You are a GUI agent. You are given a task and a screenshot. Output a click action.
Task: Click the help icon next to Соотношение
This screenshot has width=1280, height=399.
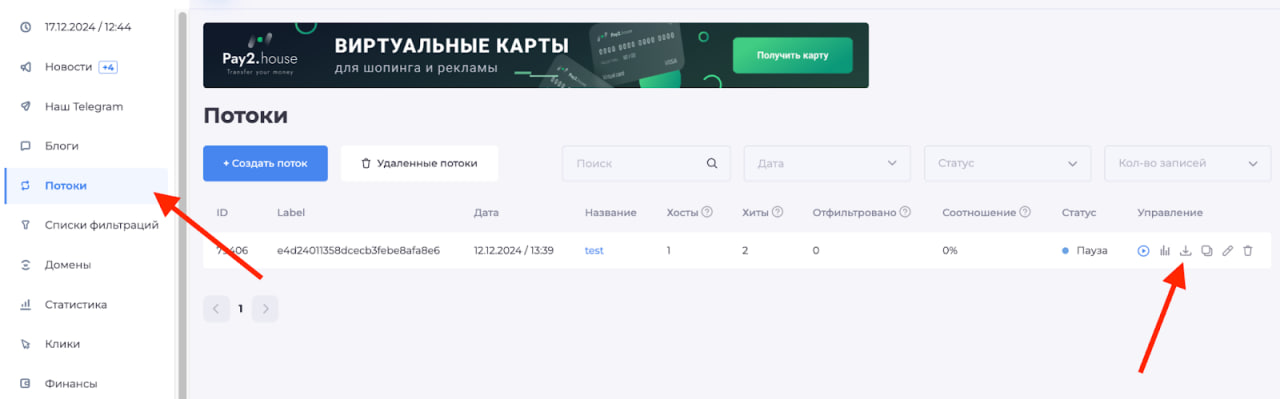click(x=1024, y=212)
